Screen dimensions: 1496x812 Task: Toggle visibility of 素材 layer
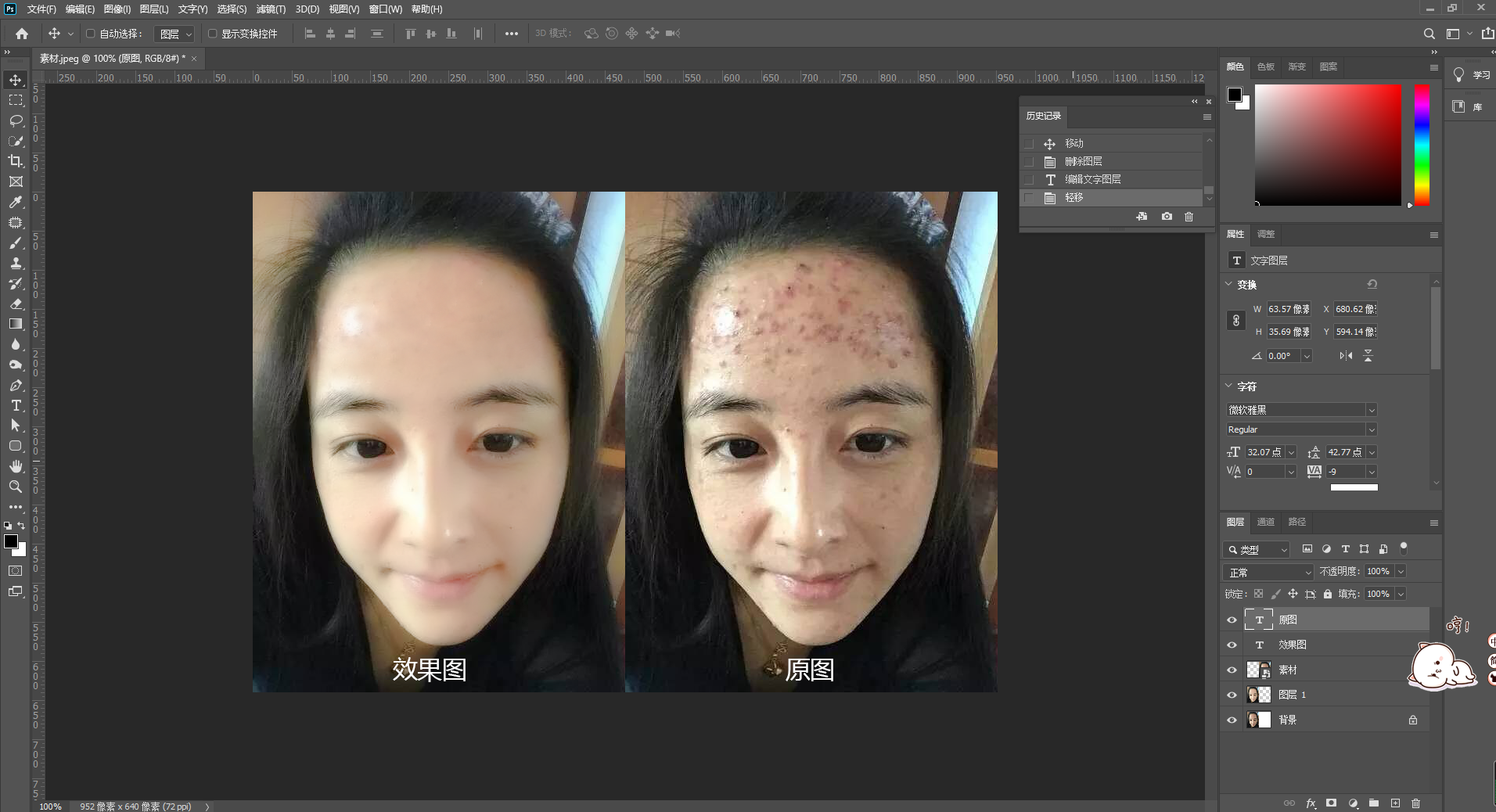click(1232, 670)
